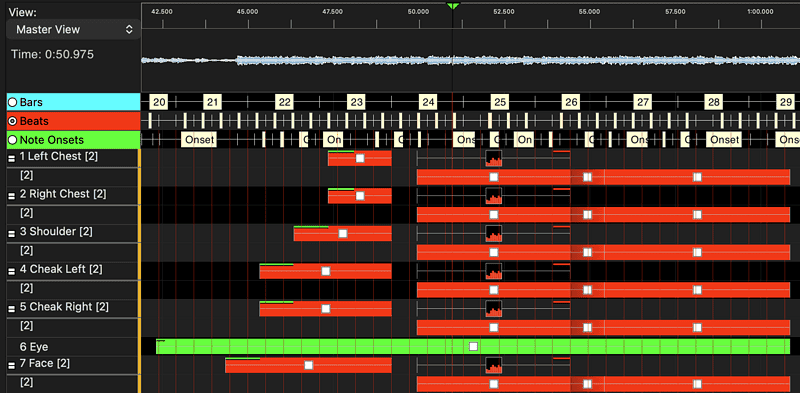The height and width of the screenshot is (393, 800).
Task: Collapse layers of 3 Shoulder model
Action: coord(11,233)
